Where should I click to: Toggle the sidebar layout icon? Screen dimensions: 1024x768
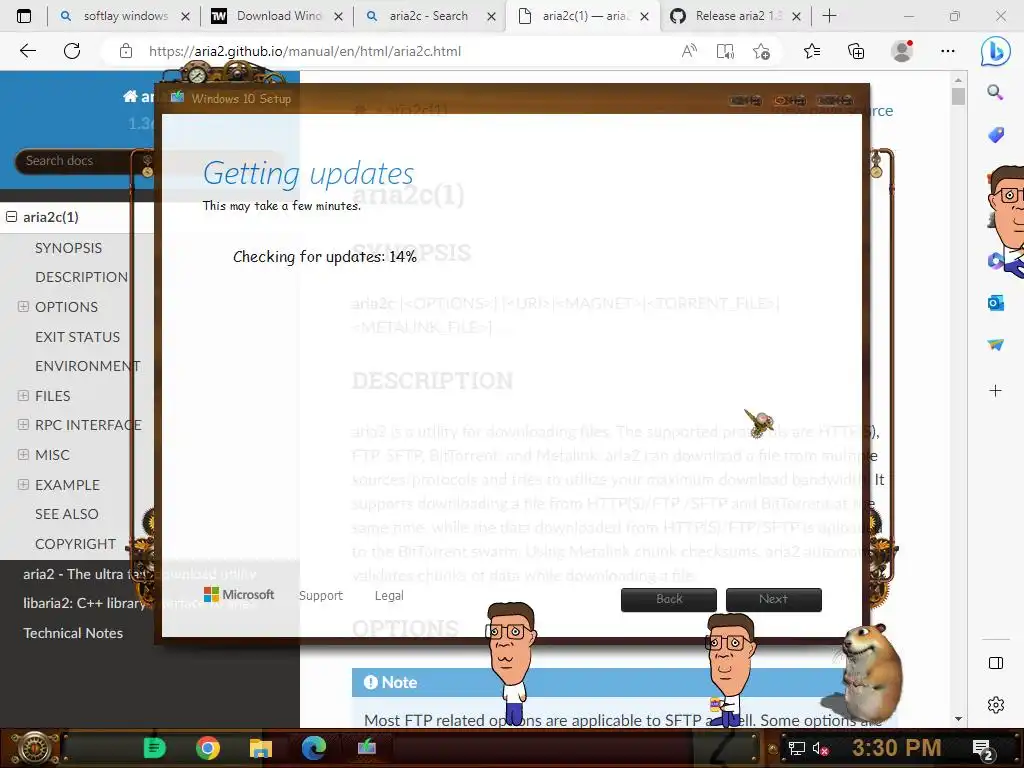pos(995,664)
